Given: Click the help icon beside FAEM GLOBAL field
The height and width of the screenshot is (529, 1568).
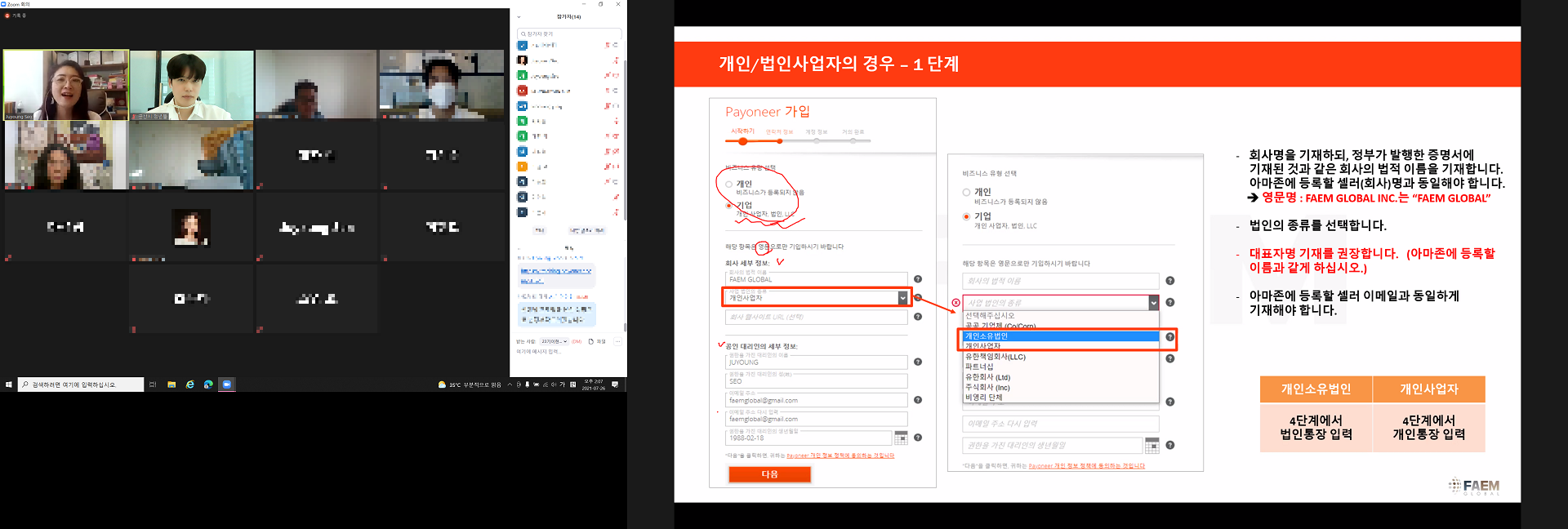Looking at the screenshot, I should pyautogui.click(x=918, y=279).
